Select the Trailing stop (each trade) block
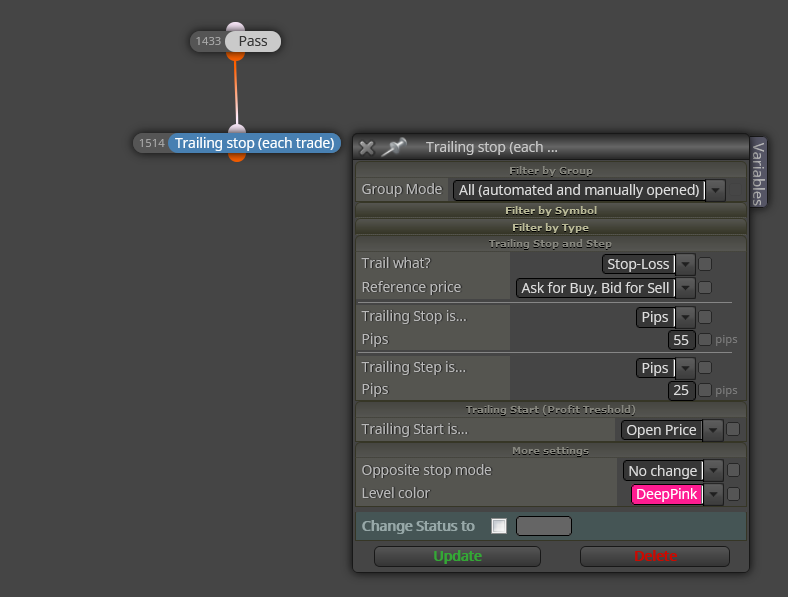The height and width of the screenshot is (597, 788). pos(254,143)
